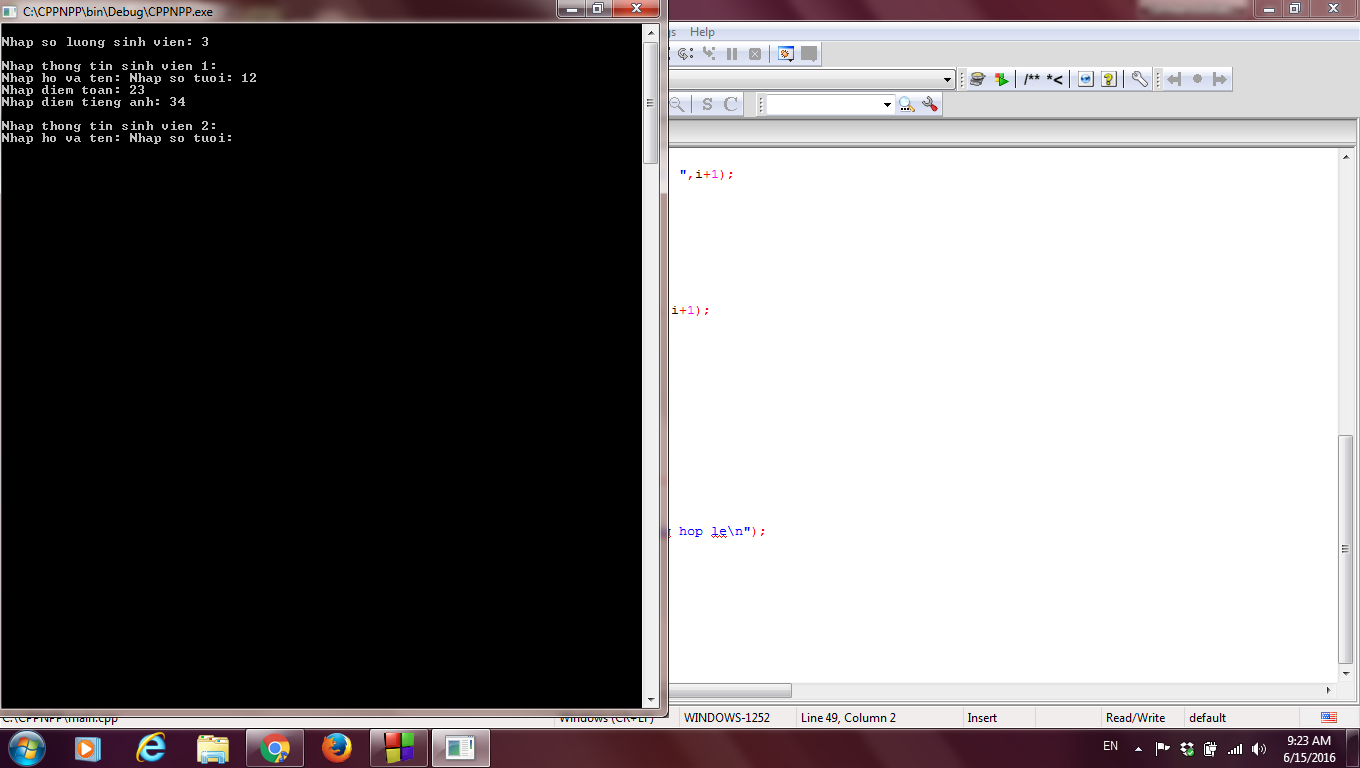Switch to Google Chrome in taskbar

(275, 748)
